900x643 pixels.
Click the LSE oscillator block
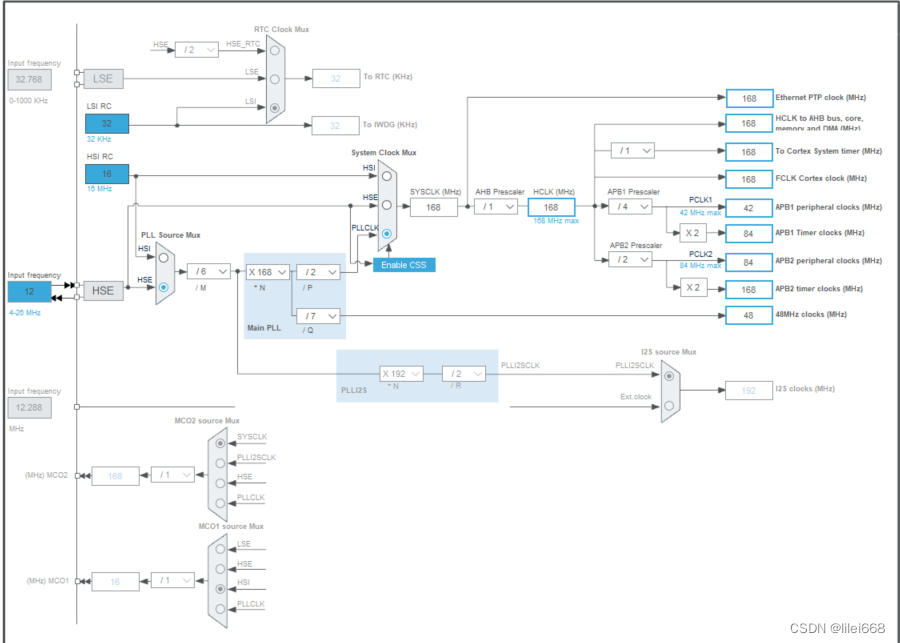103,79
